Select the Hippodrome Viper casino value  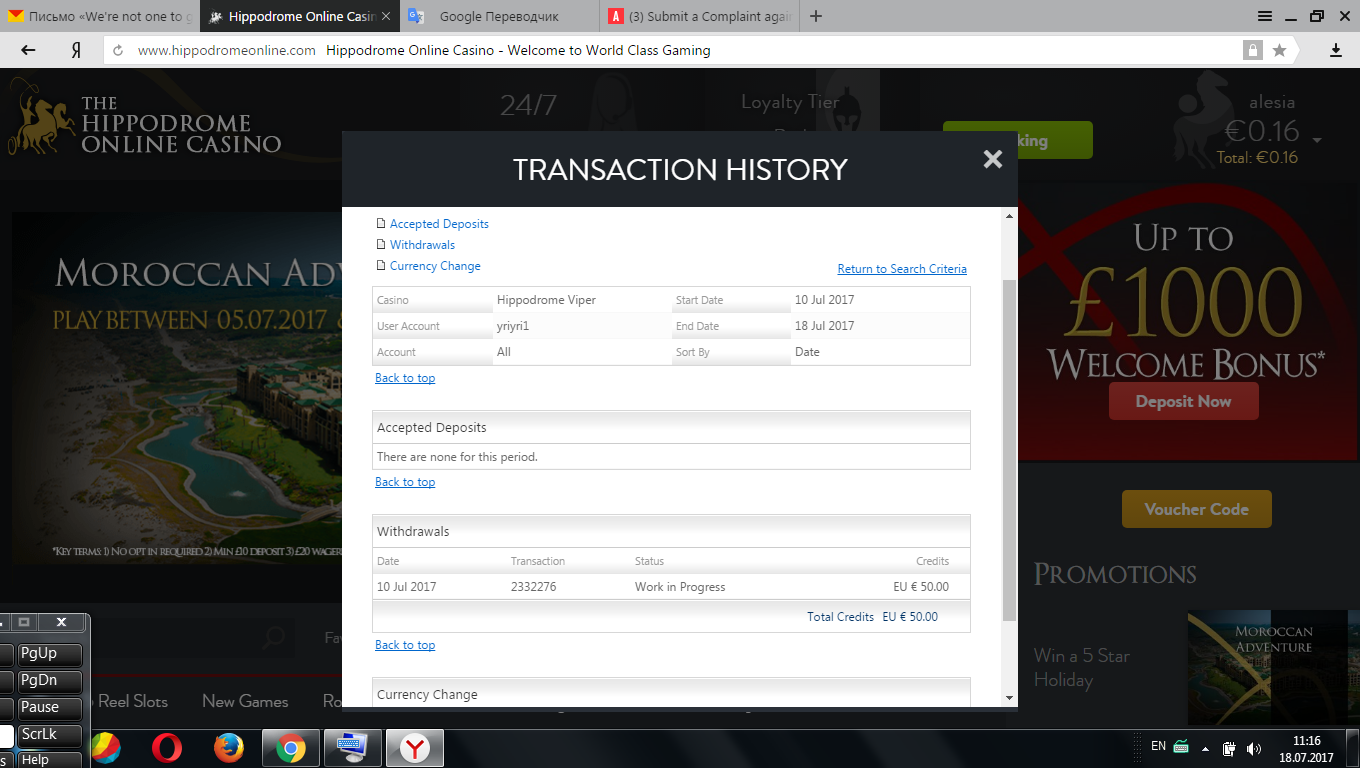[545, 300]
